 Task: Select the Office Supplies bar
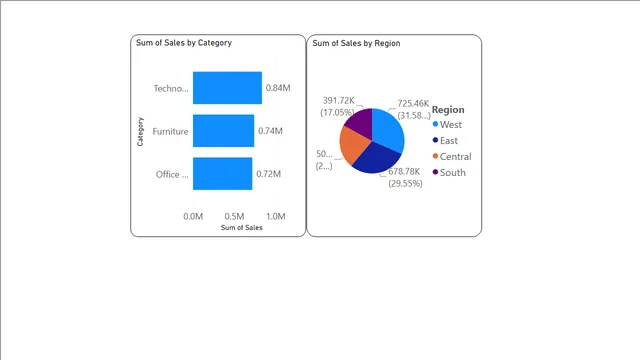(222, 173)
